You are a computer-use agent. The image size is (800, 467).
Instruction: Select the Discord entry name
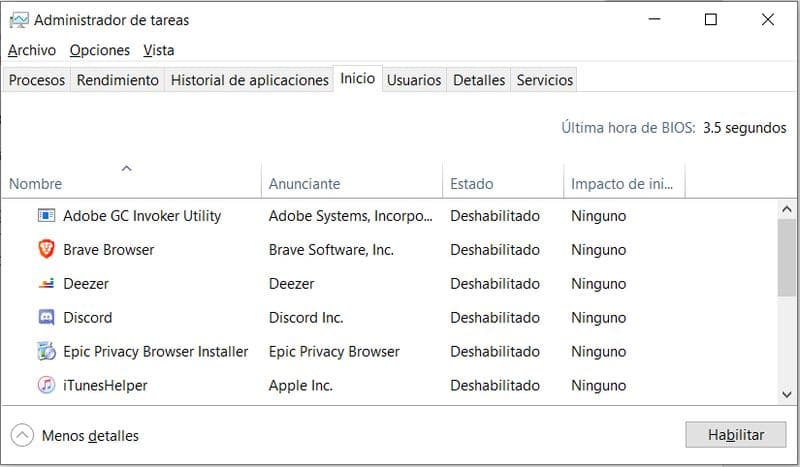coord(88,317)
